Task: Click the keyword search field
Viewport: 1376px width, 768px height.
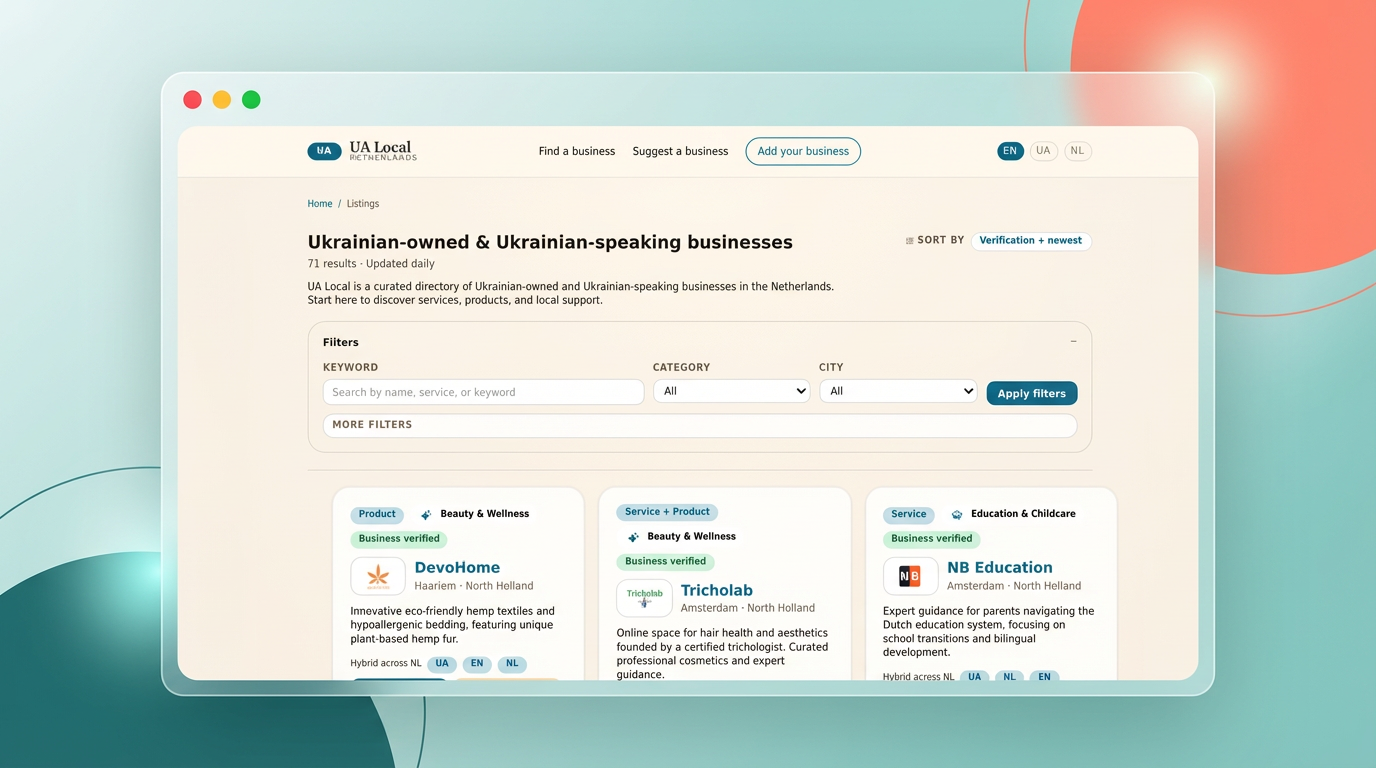Action: point(483,391)
